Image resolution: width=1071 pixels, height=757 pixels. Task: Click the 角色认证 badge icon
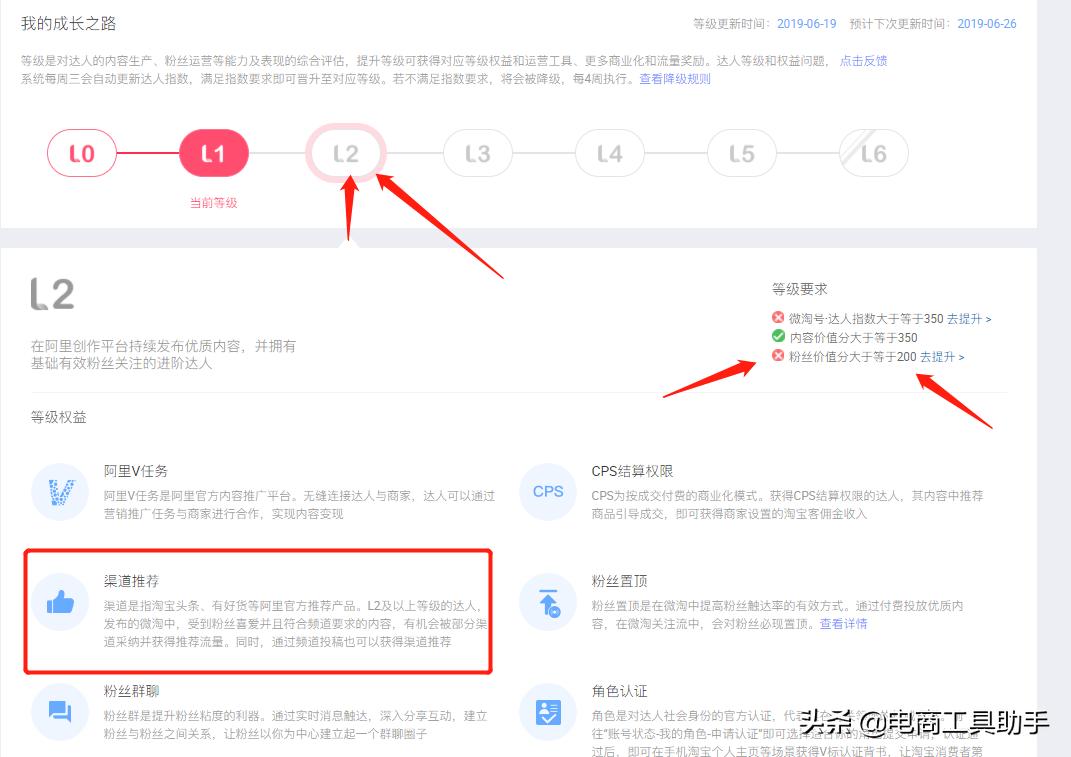coord(546,712)
